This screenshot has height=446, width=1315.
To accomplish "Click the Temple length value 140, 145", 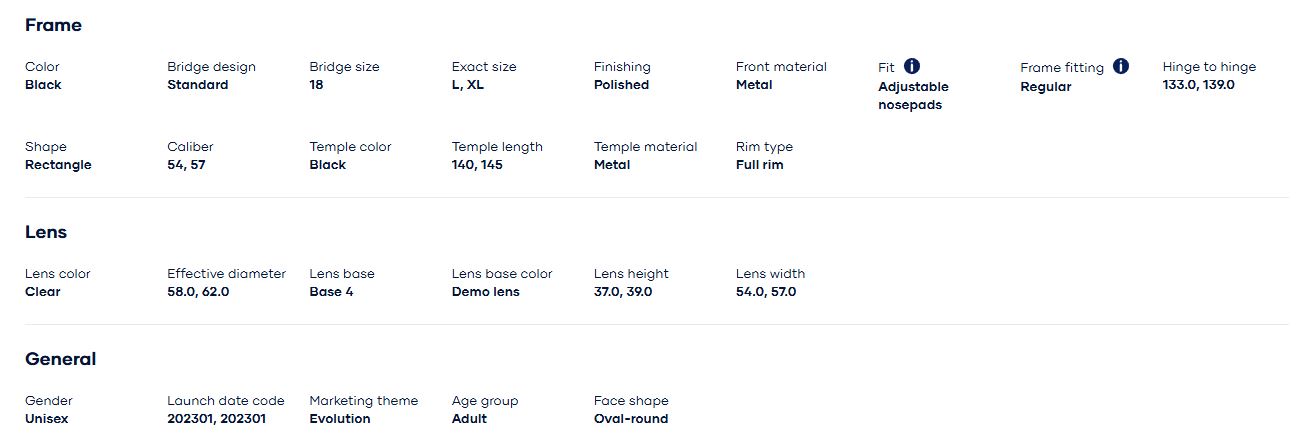I will point(477,165).
